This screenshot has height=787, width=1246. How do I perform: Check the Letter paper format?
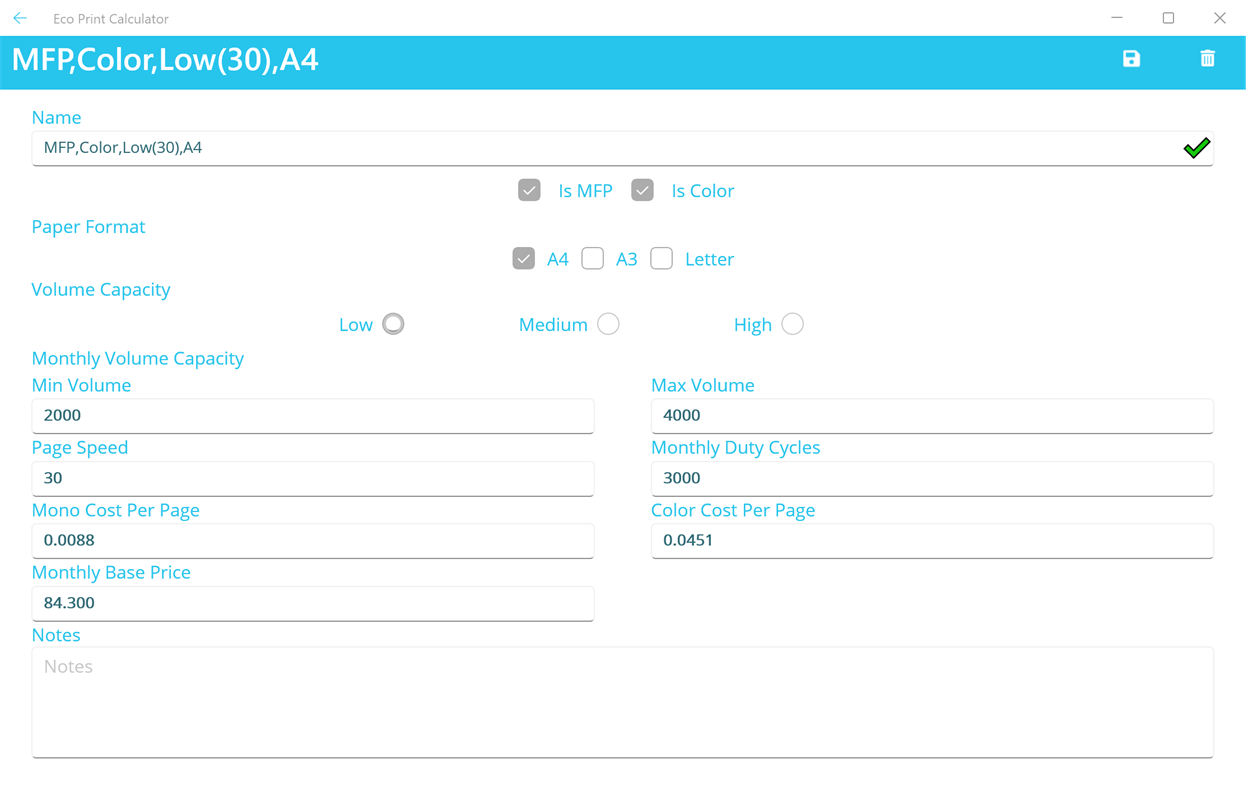pyautogui.click(x=661, y=258)
